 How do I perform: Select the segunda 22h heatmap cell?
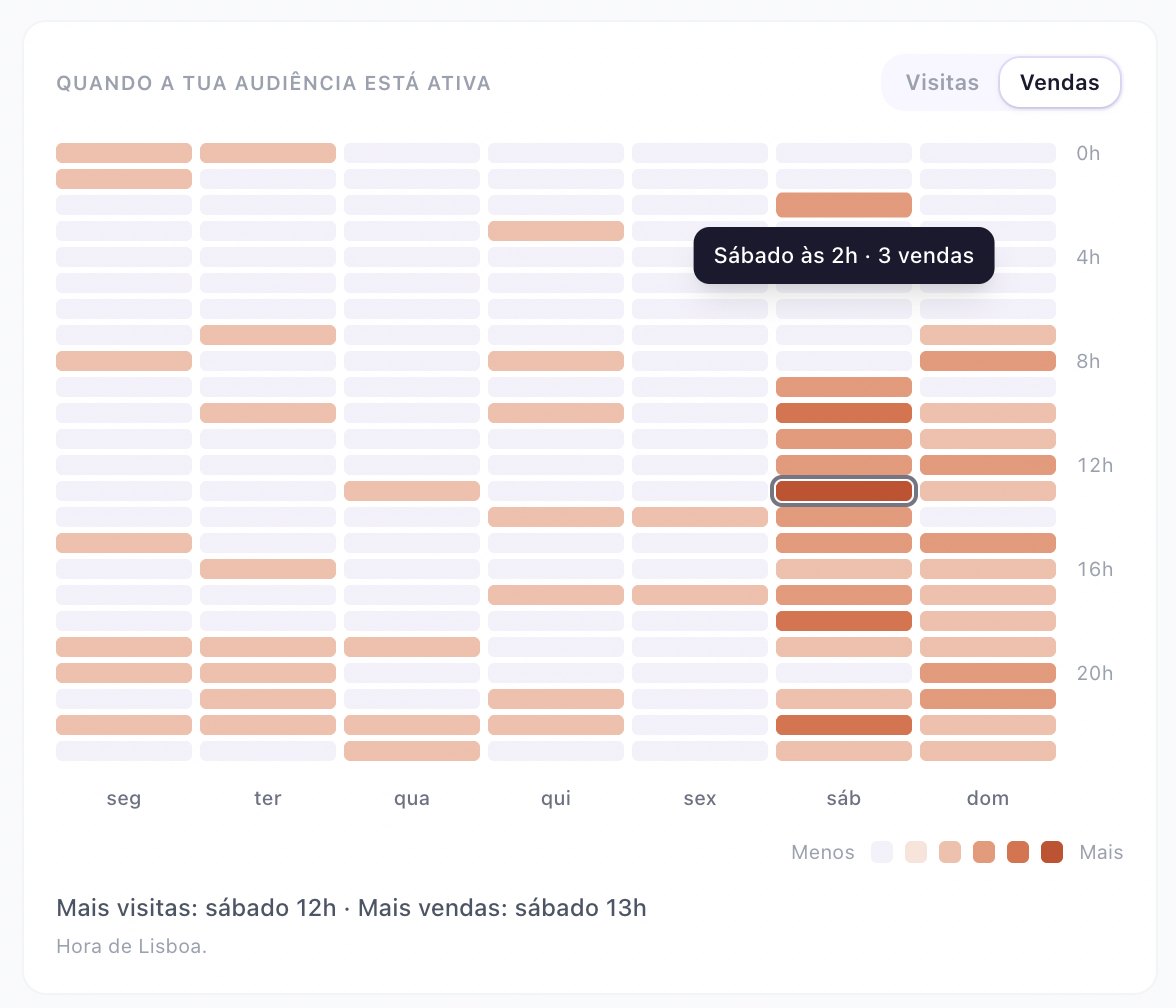[x=124, y=725]
